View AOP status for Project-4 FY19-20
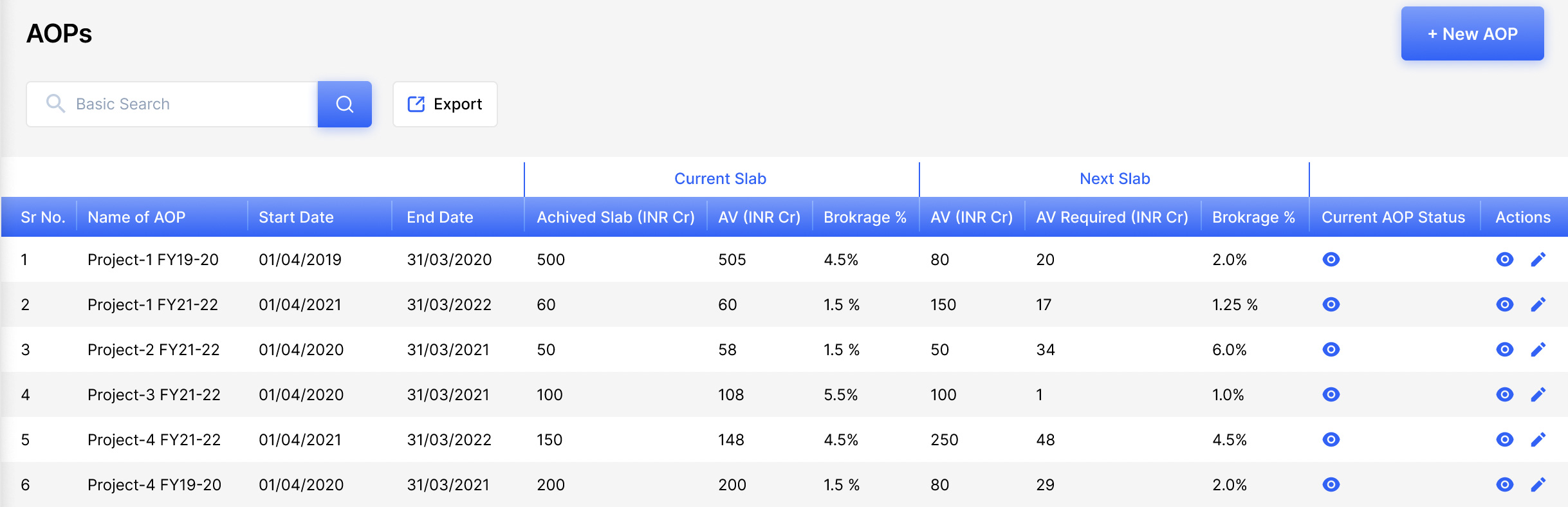The width and height of the screenshot is (1568, 507). tap(1331, 484)
